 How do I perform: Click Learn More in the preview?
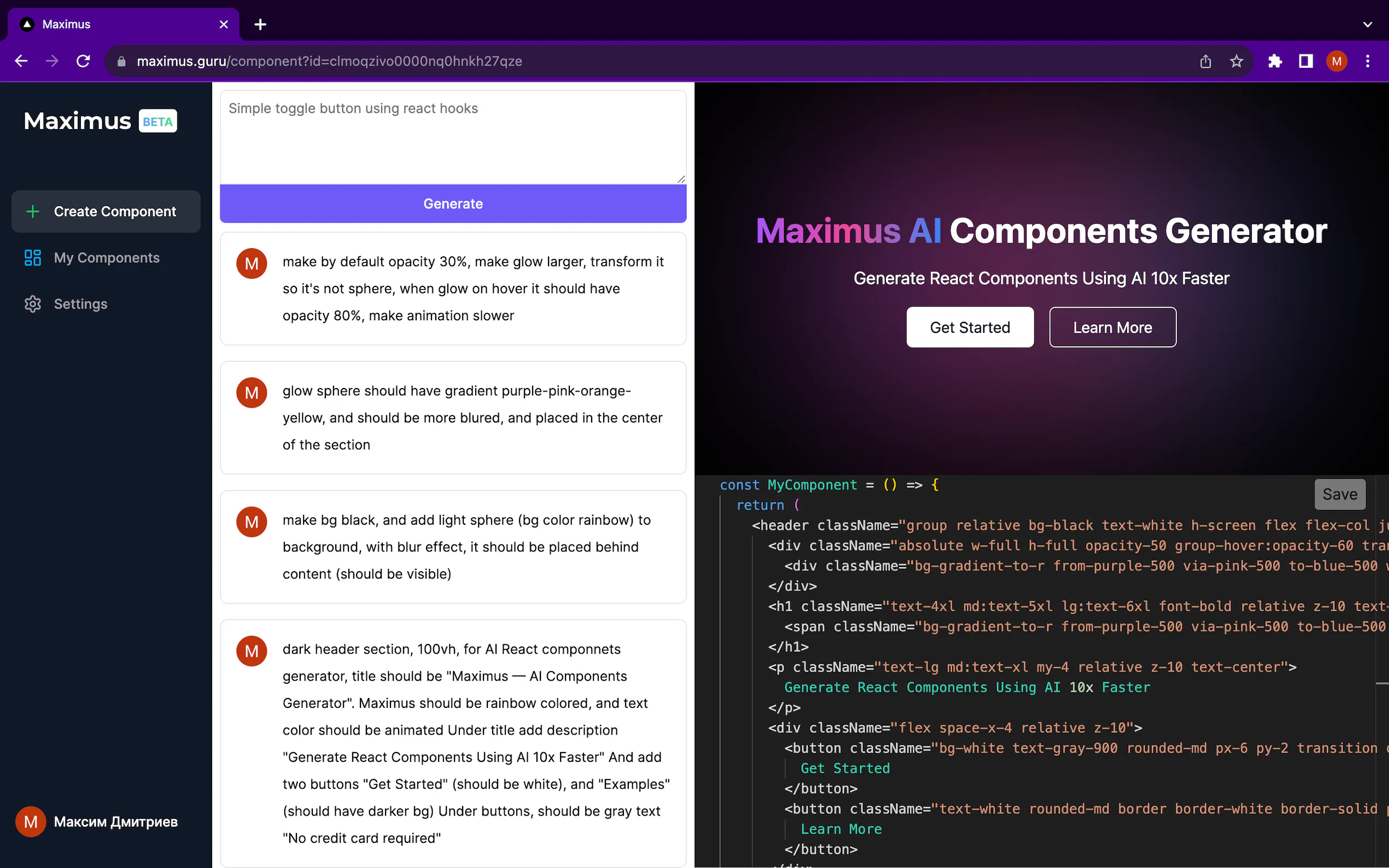1112,327
